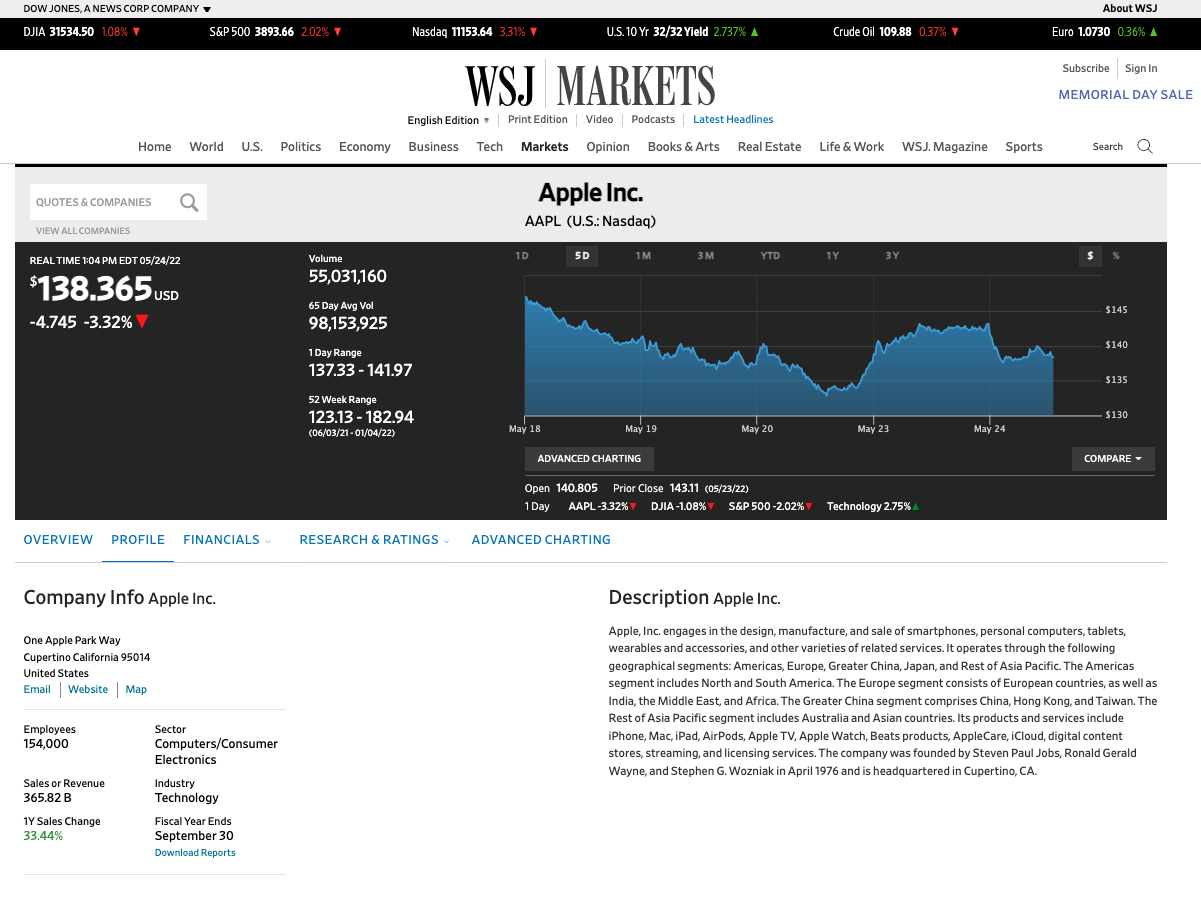This screenshot has height=904, width=1201.
Task: Open the Download Reports link
Action: coord(195,853)
